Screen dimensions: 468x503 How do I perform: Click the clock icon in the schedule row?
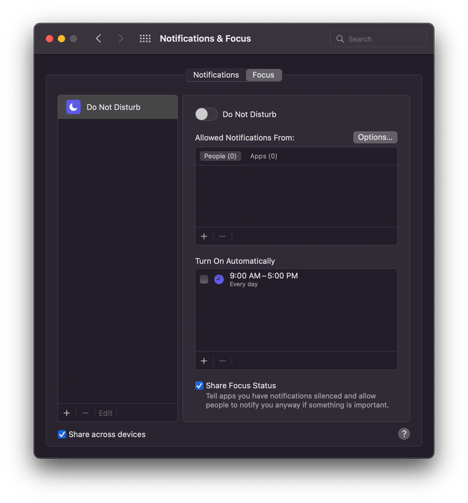[219, 279]
